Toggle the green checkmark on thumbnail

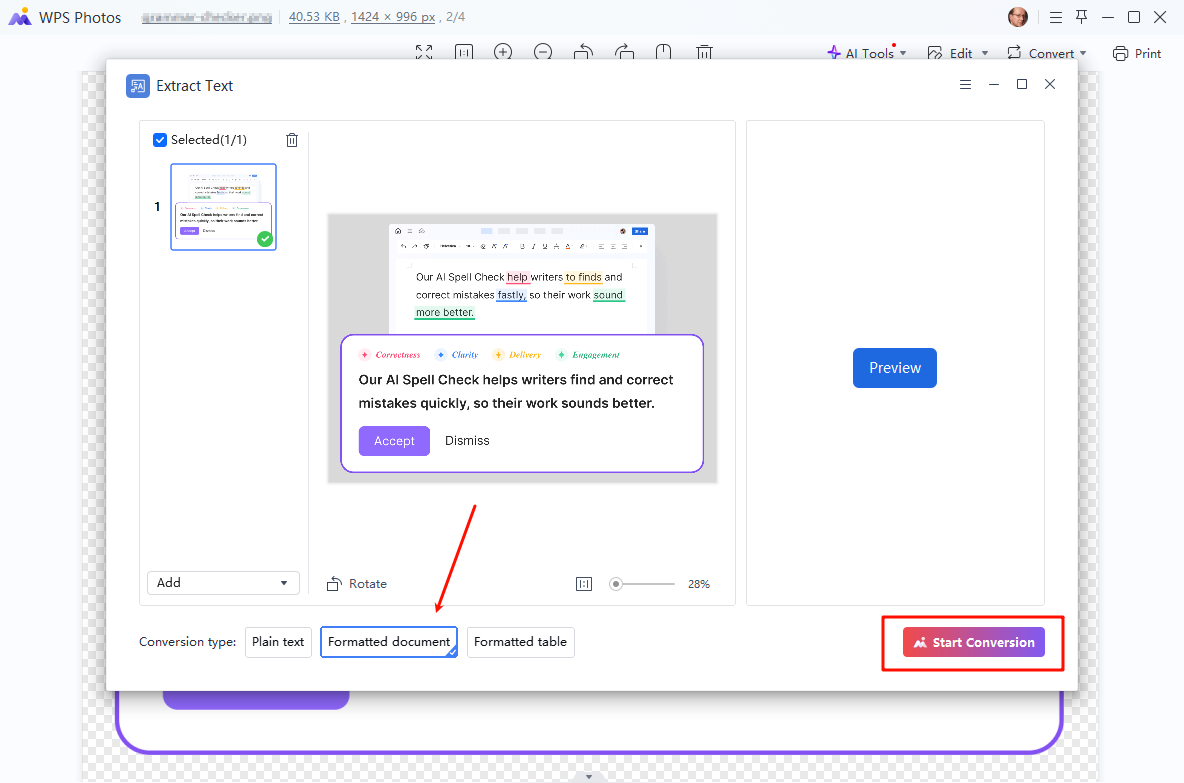point(264,239)
